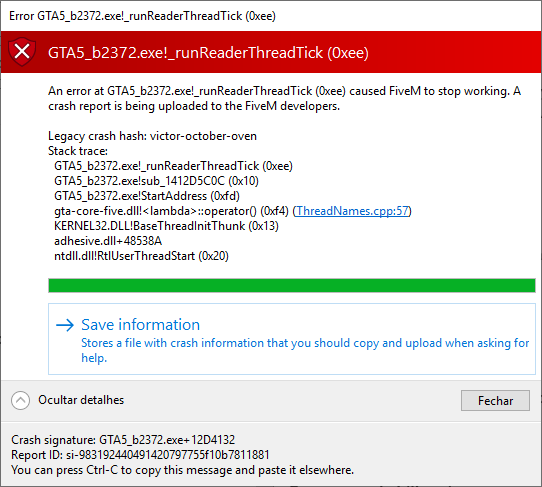Click the Ctrl-C copy hint message
This screenshot has height=487, width=542.
tap(183, 470)
